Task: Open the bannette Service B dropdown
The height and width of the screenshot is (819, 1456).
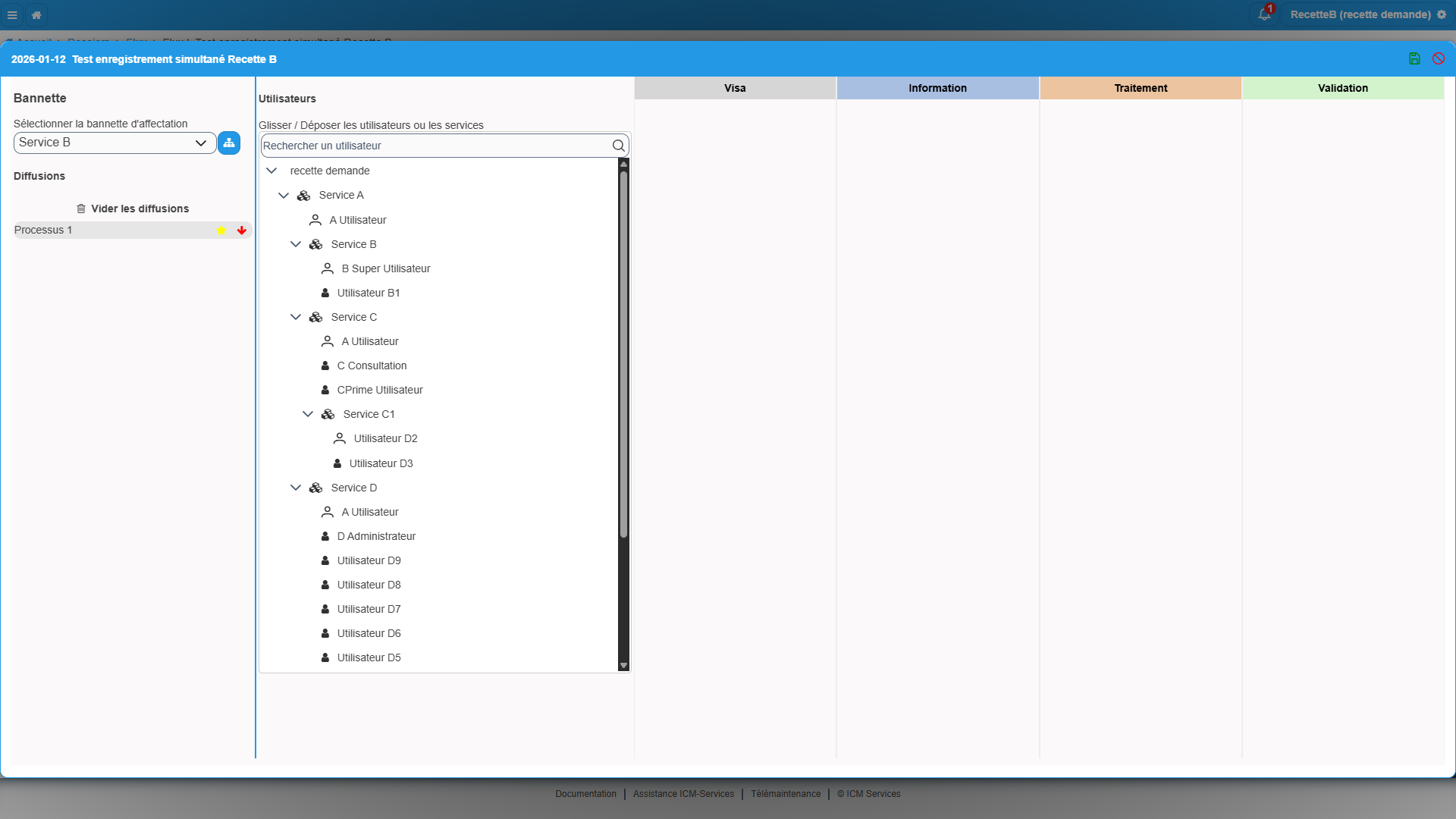Action: click(115, 143)
